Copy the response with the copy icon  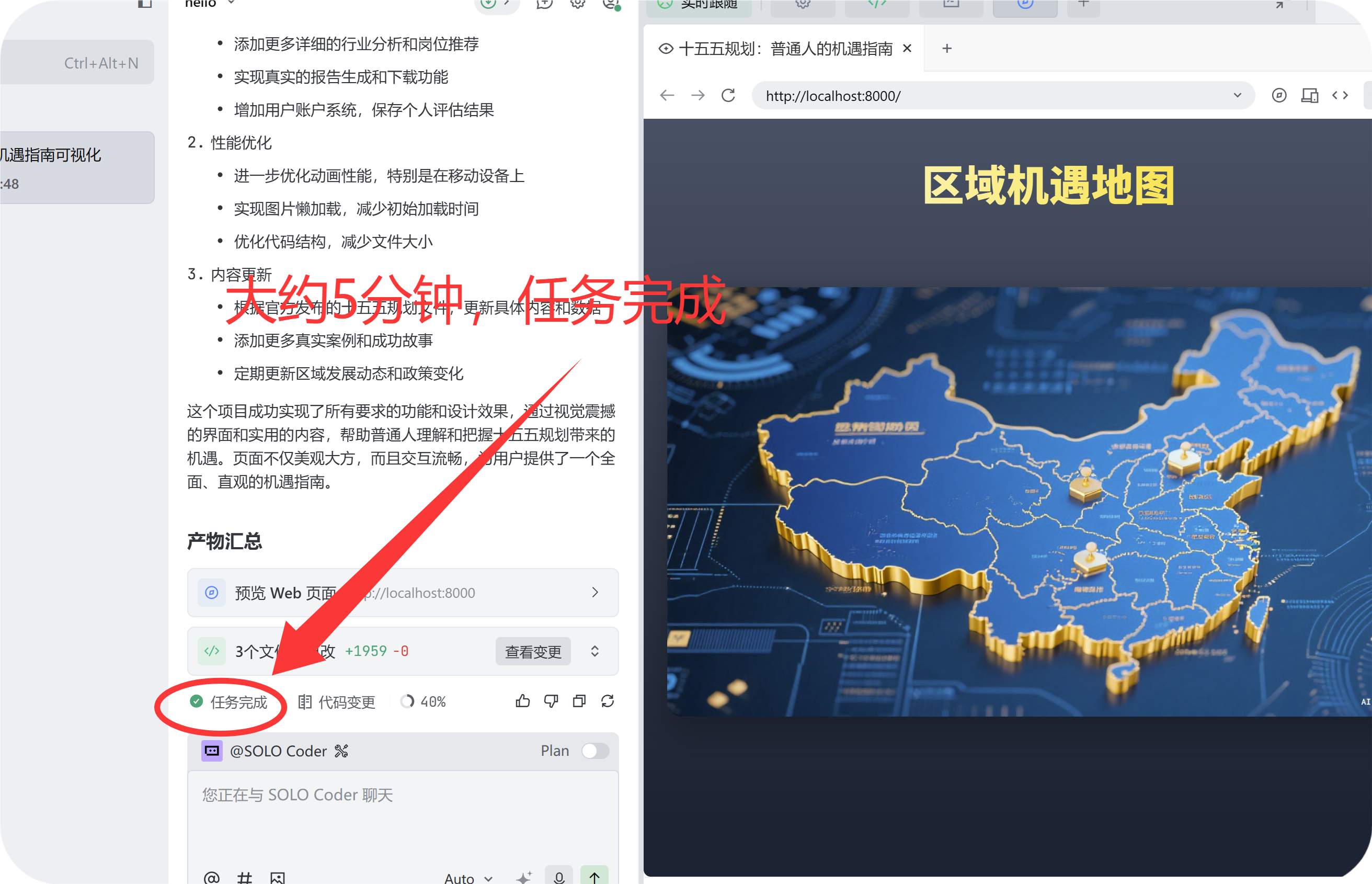pos(579,701)
